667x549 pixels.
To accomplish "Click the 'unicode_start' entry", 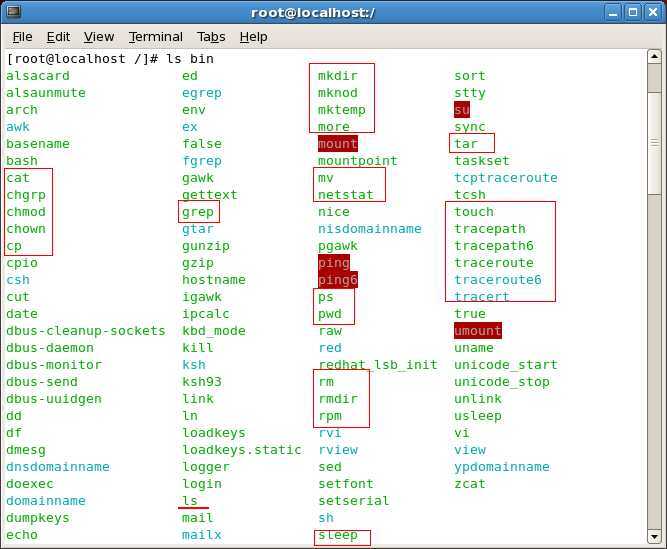I will 506,365.
